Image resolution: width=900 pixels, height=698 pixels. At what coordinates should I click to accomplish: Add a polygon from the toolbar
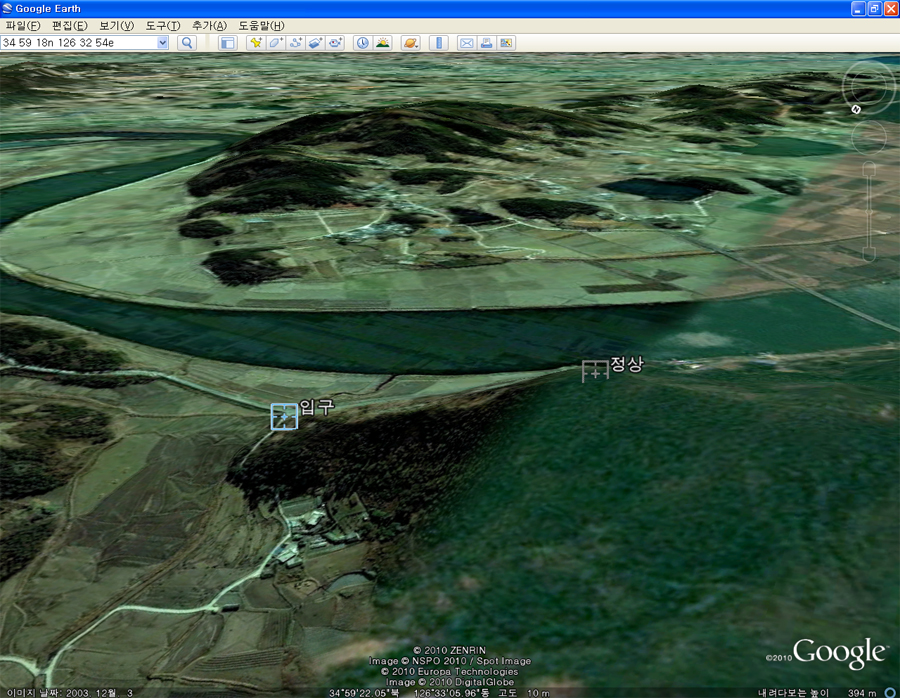click(276, 43)
